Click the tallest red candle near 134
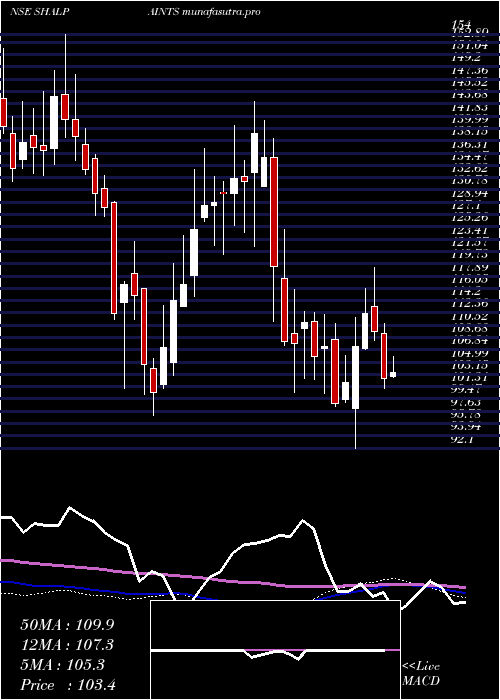 [274, 212]
